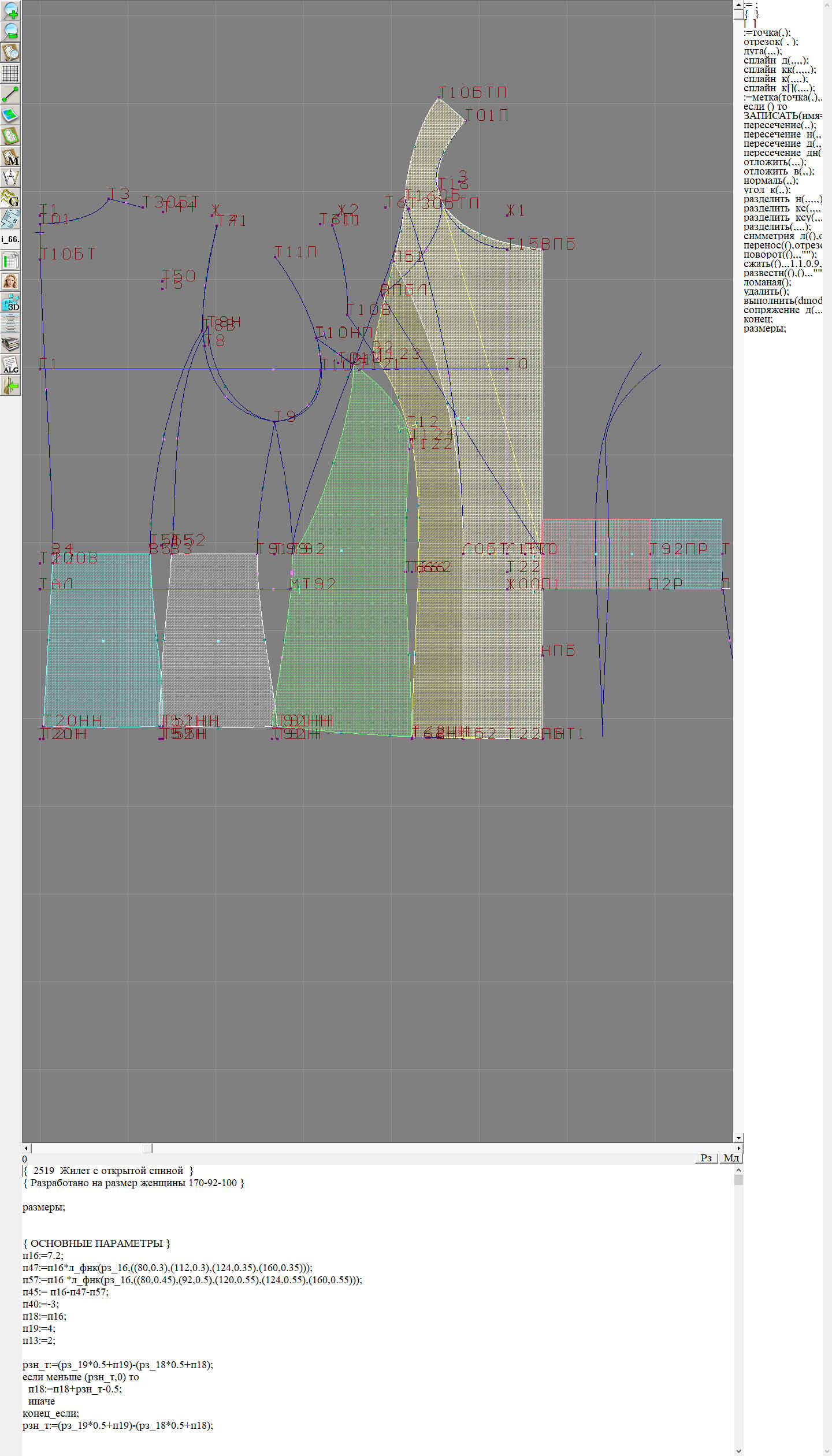The width and height of the screenshot is (832, 1456).
Task: Click the i_66 toolbar button
Action: (10, 239)
